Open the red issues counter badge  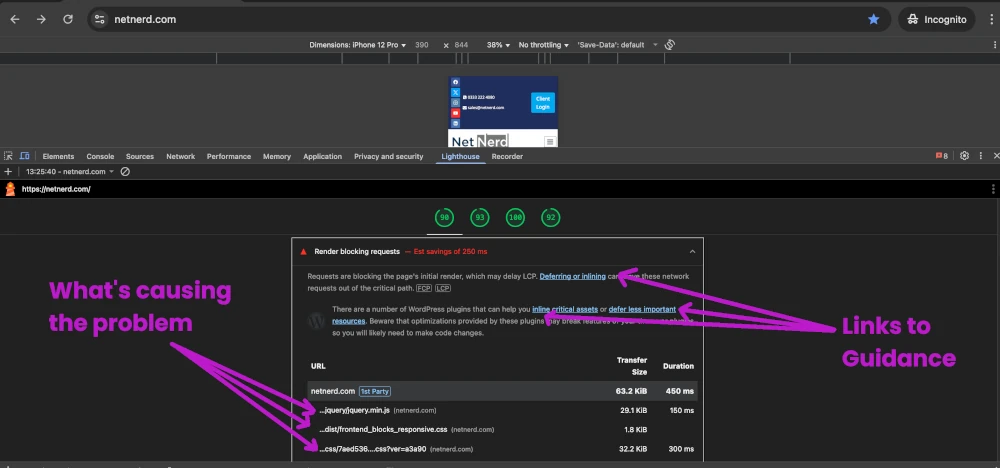click(x=940, y=156)
